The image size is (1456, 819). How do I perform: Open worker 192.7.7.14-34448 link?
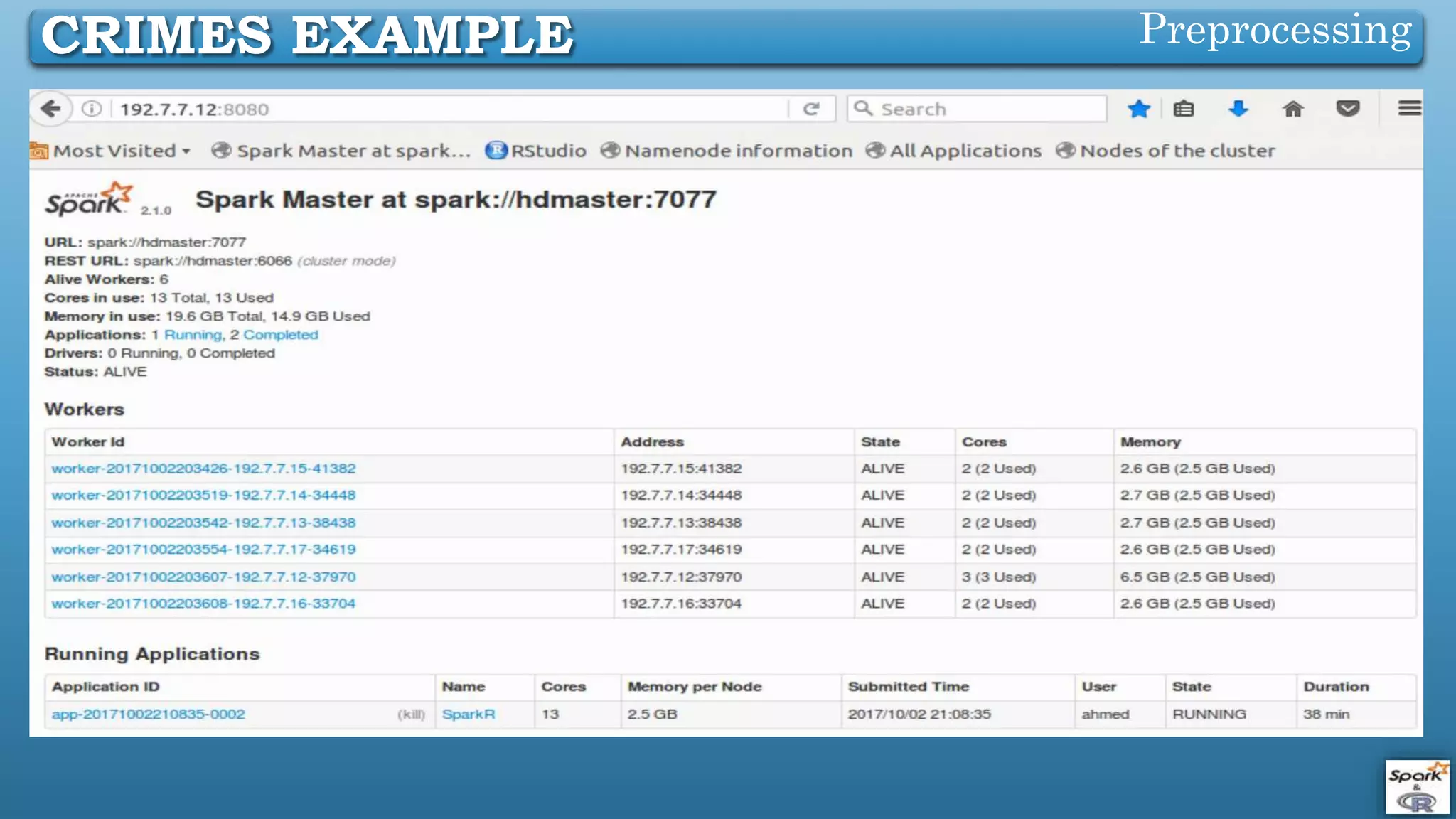(203, 495)
